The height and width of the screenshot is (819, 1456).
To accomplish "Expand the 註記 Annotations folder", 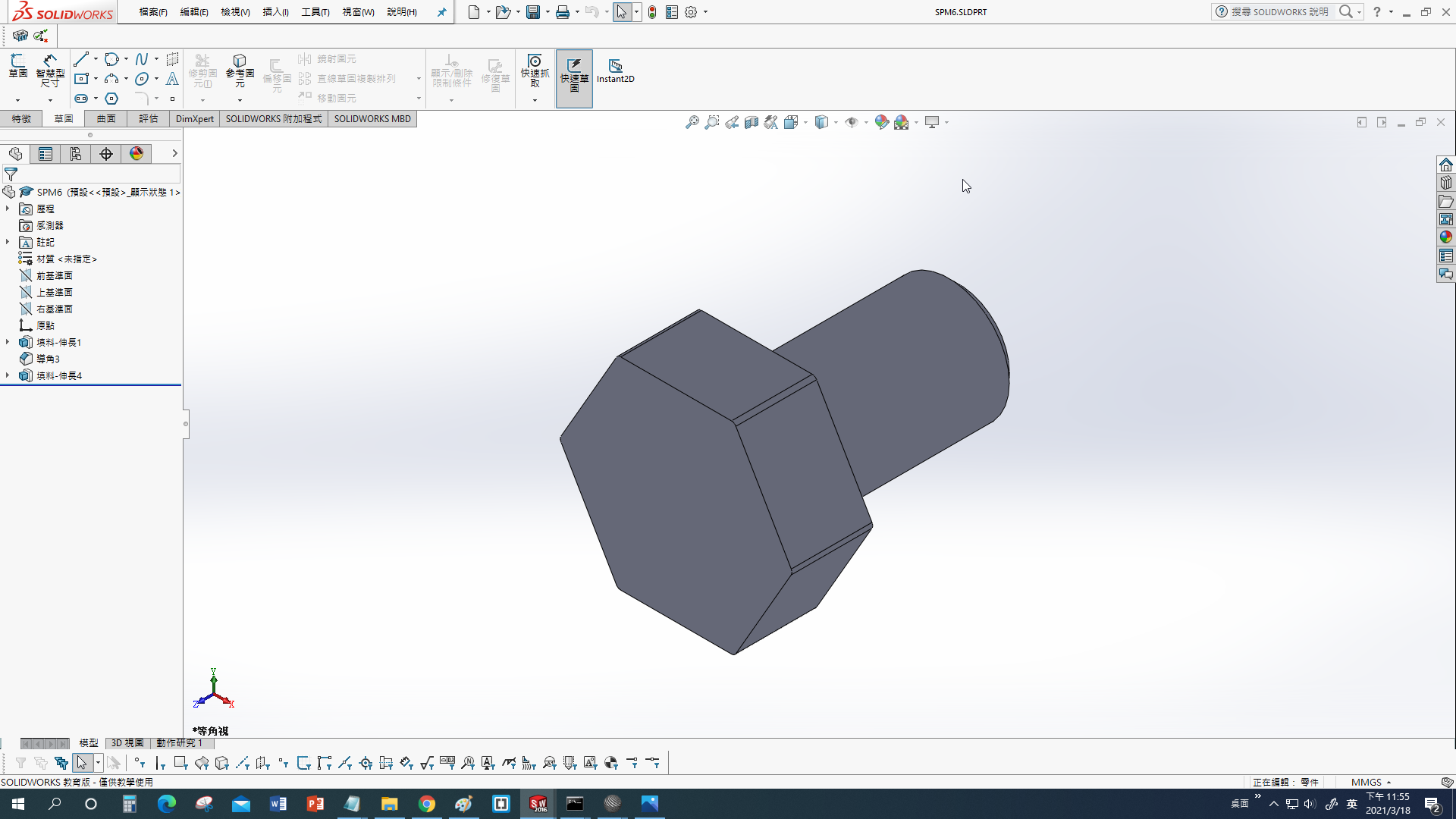I will point(8,242).
